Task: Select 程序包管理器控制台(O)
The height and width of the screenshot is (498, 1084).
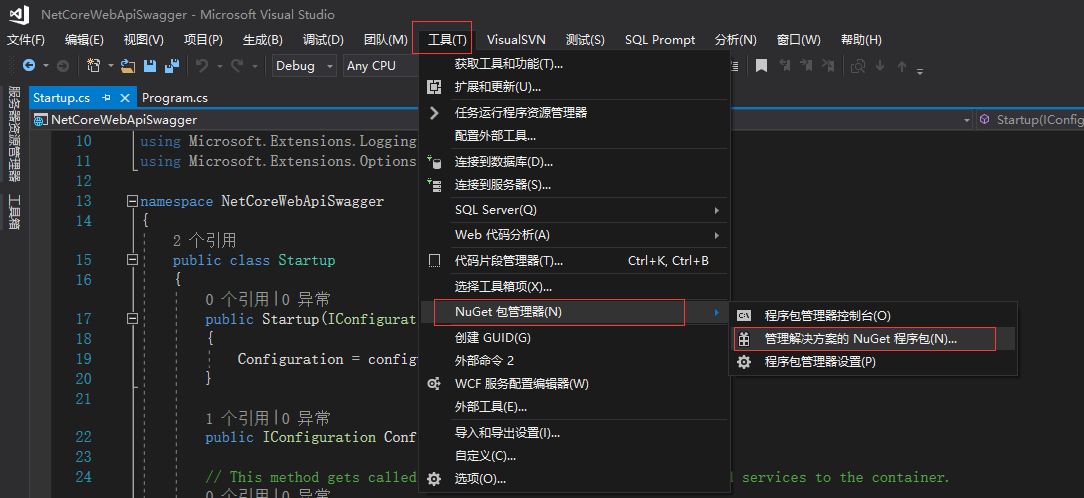Action: 872,315
